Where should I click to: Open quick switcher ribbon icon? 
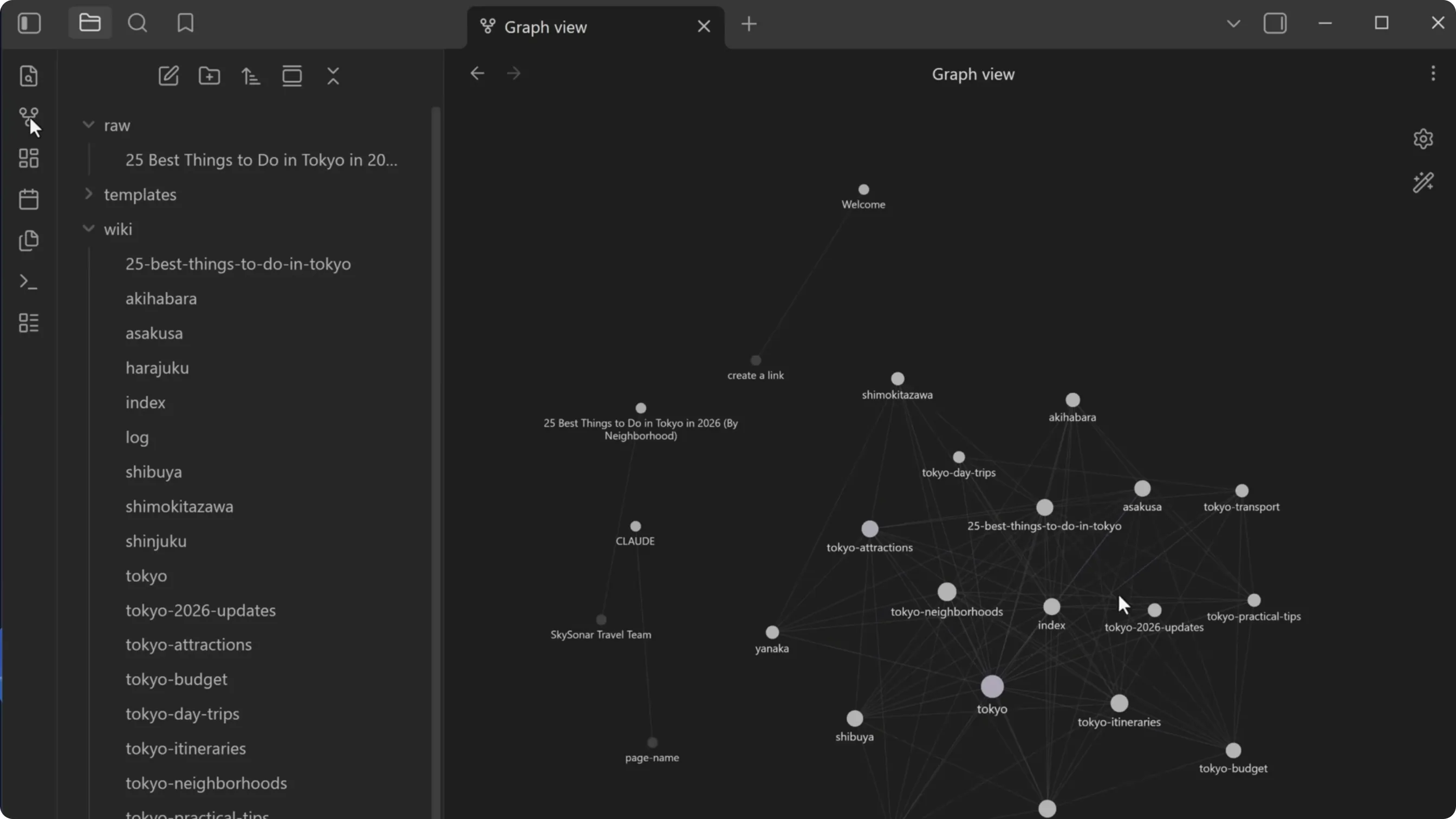[29, 76]
